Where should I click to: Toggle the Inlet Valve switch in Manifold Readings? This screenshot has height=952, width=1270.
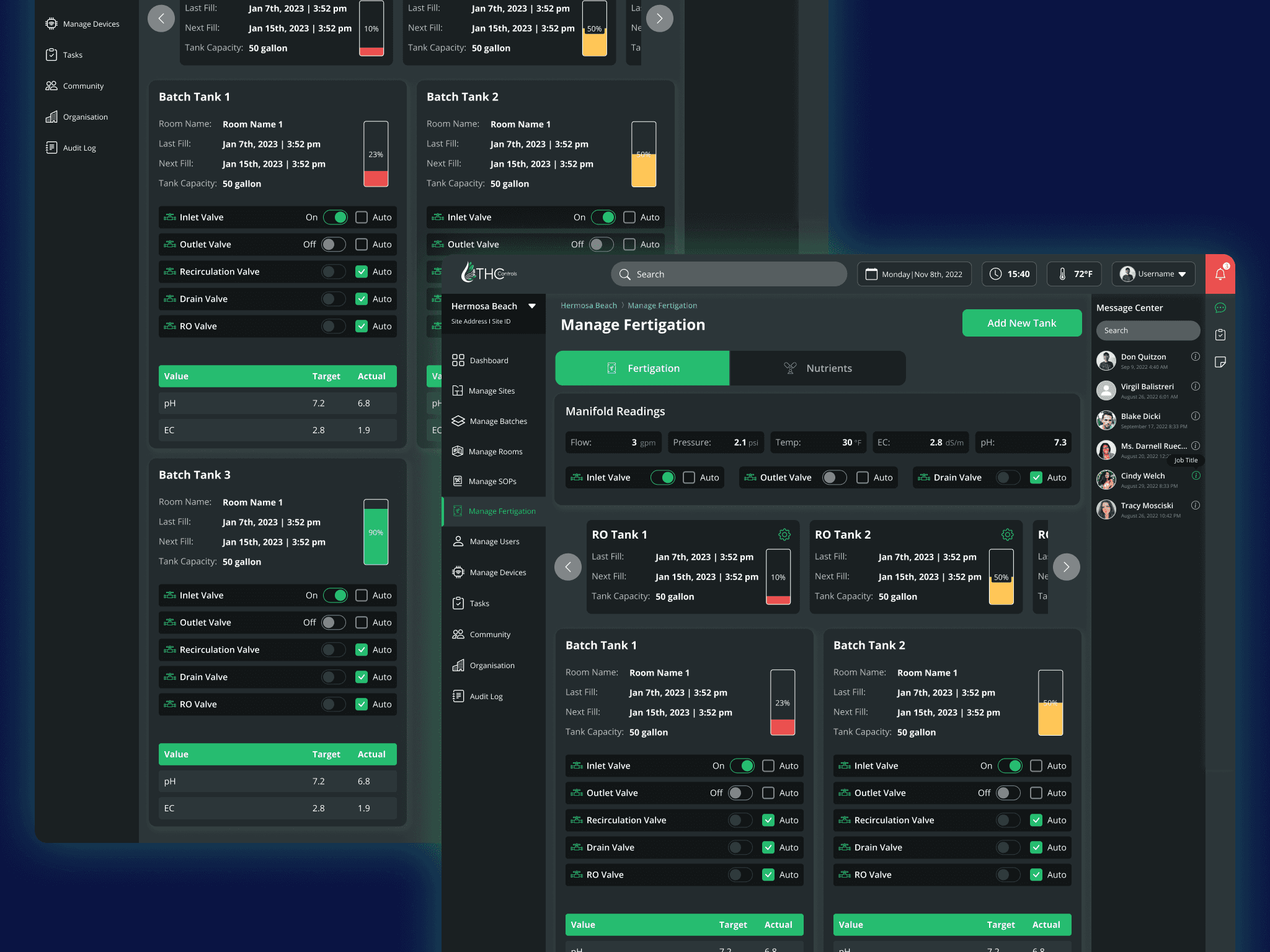tap(662, 477)
